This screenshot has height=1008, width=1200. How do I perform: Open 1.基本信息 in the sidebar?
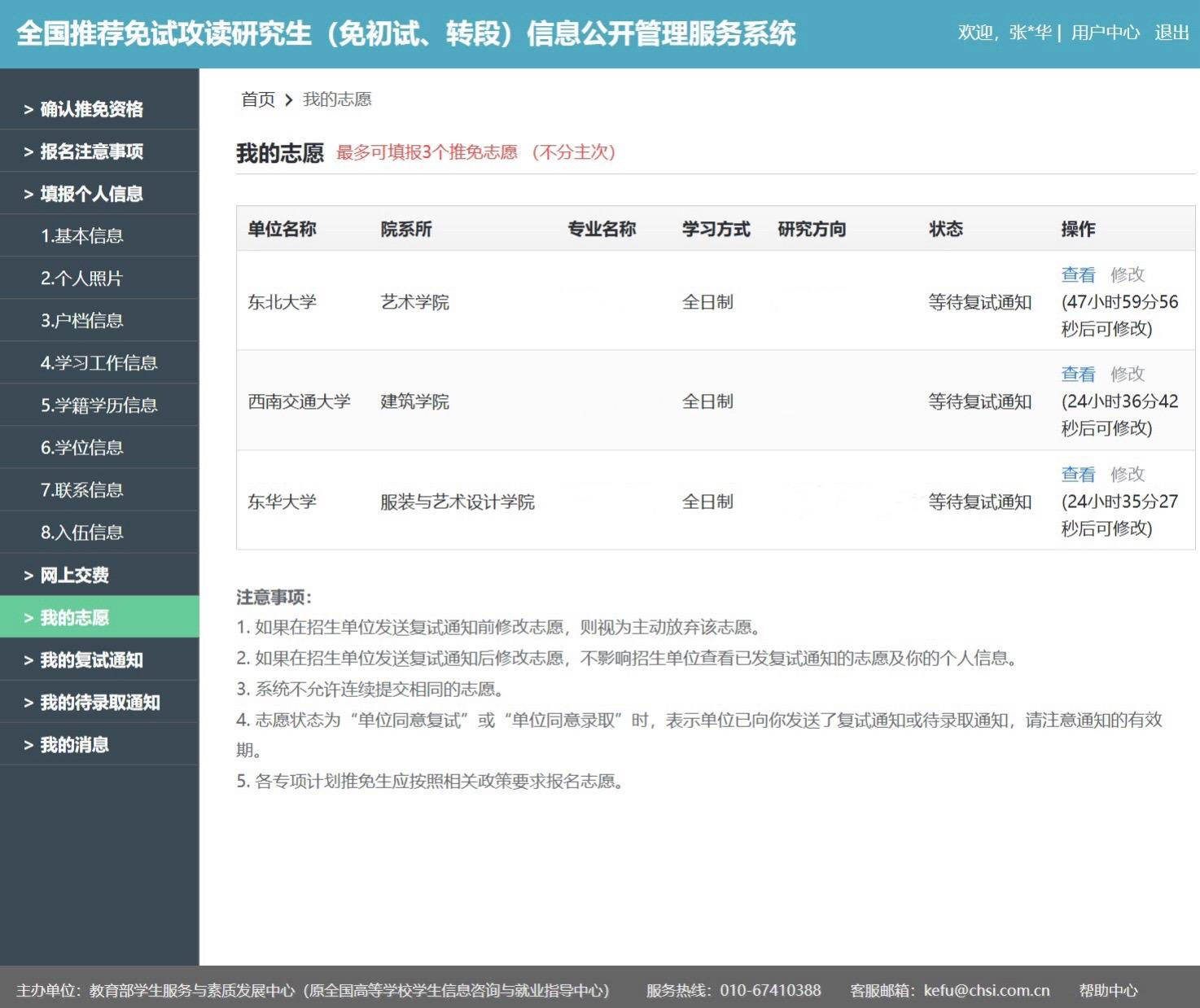[x=82, y=236]
